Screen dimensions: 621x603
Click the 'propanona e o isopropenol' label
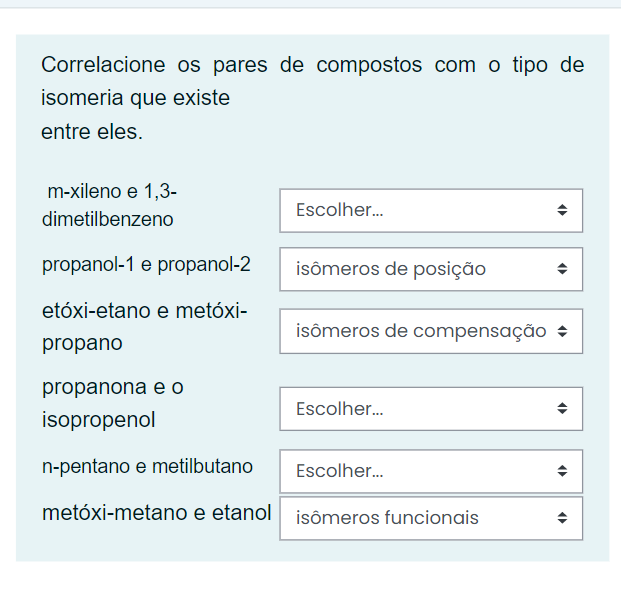113,403
